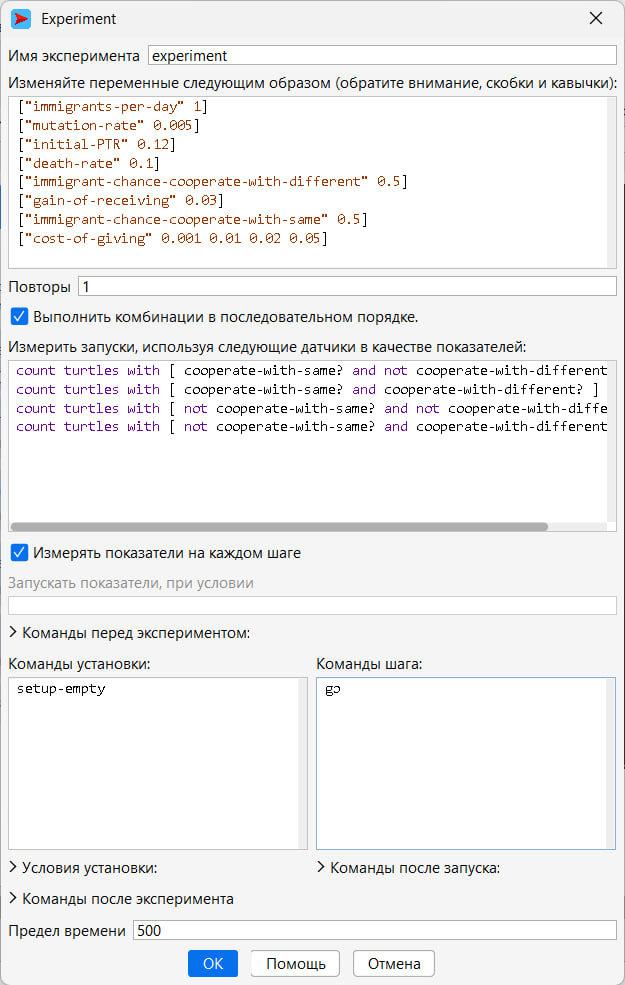Click the setup commands box with setup-empty
This screenshot has width=625, height=985.
157,763
